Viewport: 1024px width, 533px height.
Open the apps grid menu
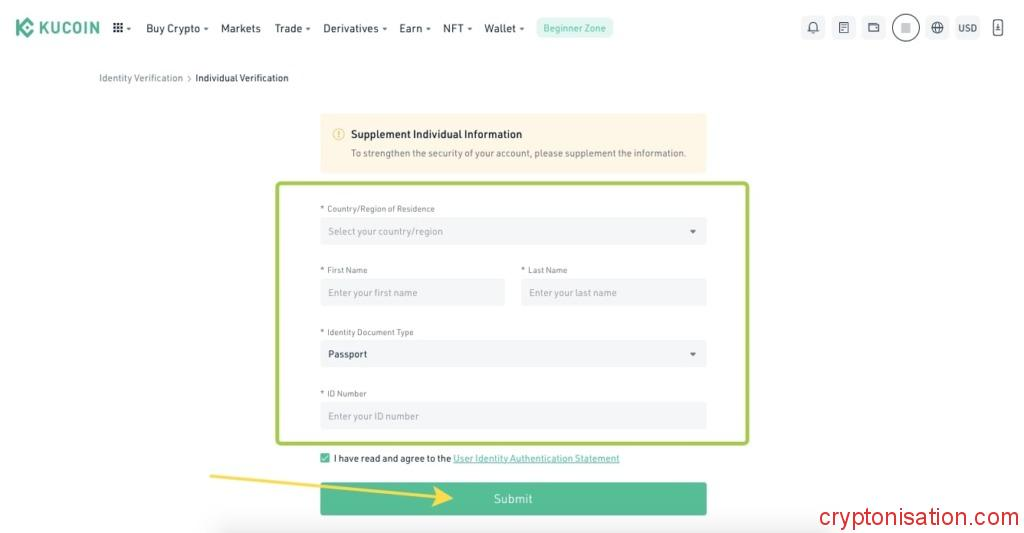click(120, 28)
